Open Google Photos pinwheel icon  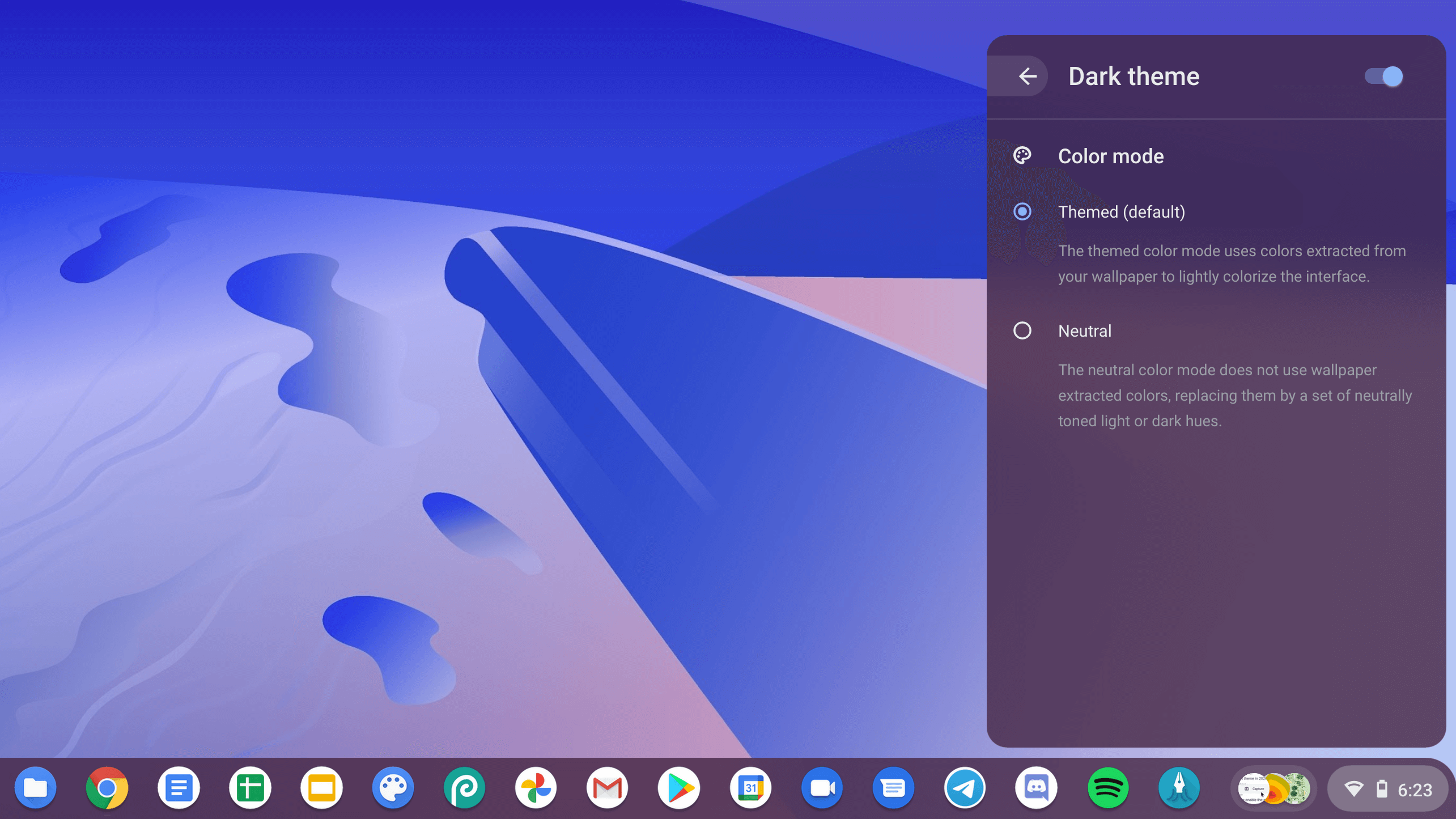point(536,788)
